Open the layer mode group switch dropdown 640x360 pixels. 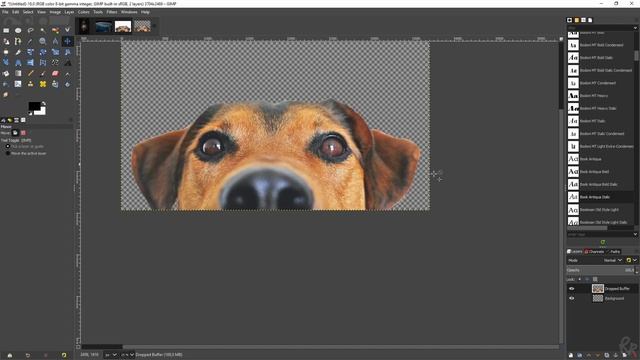click(631, 260)
